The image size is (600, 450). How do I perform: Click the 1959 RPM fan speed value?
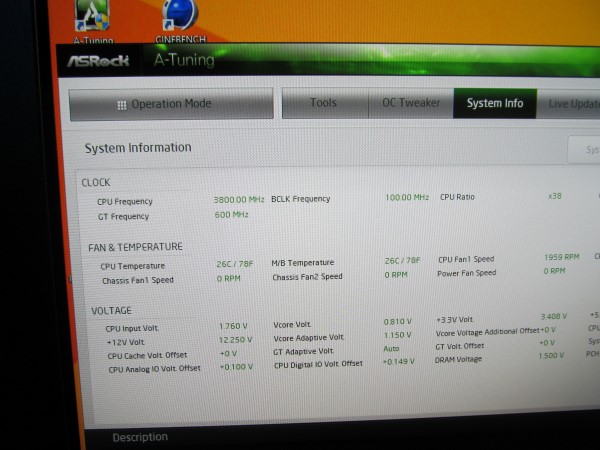(562, 257)
